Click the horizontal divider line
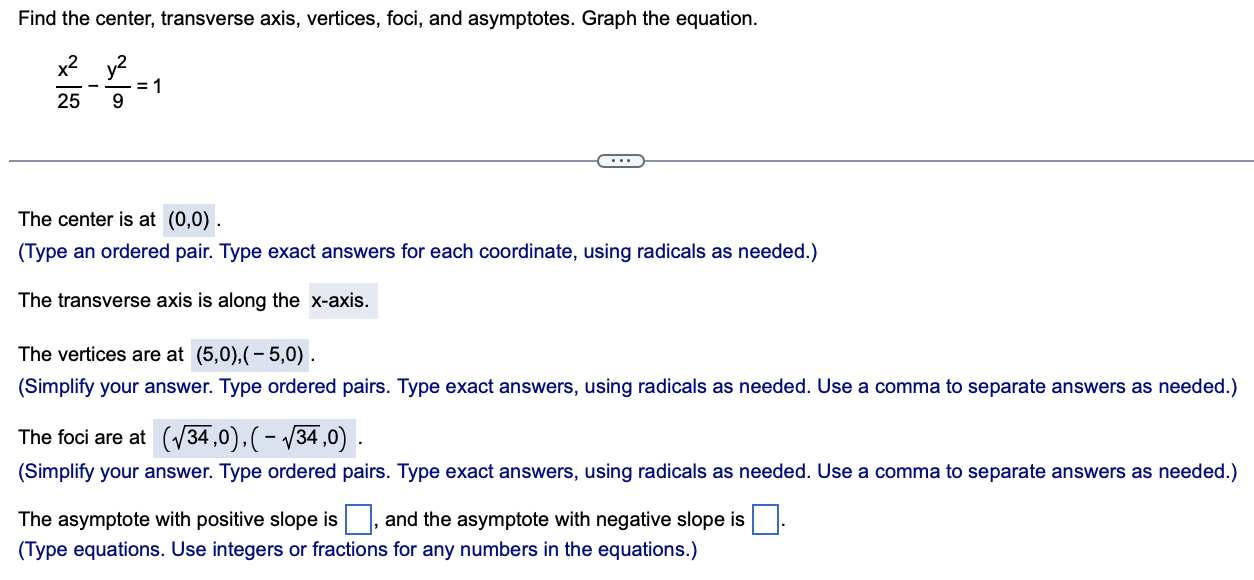The image size is (1254, 580). 300,159
